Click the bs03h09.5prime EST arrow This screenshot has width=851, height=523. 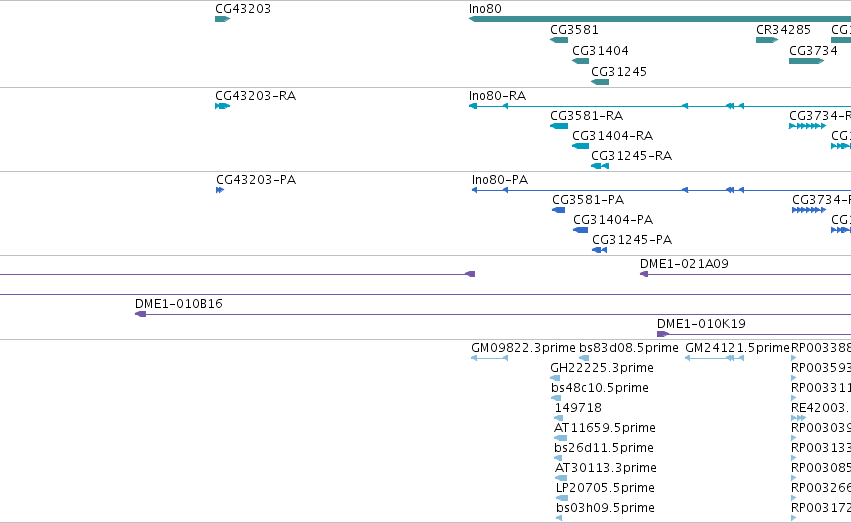[559, 519]
